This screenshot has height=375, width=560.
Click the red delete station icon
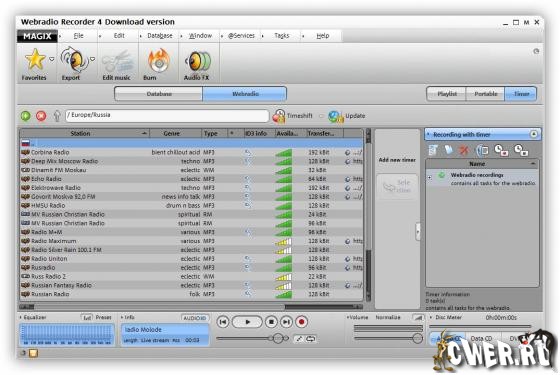41,116
